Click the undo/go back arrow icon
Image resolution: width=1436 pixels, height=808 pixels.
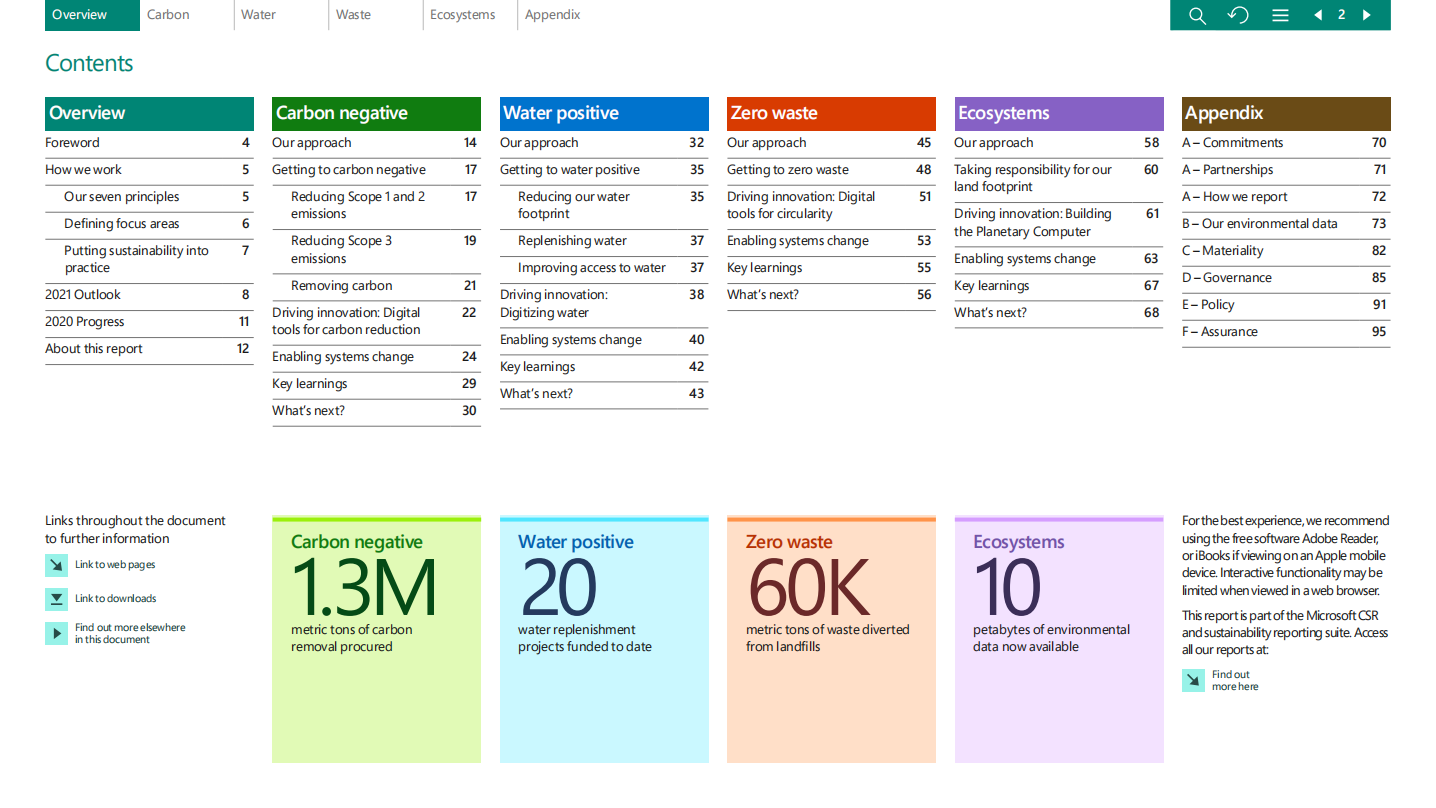[1238, 15]
